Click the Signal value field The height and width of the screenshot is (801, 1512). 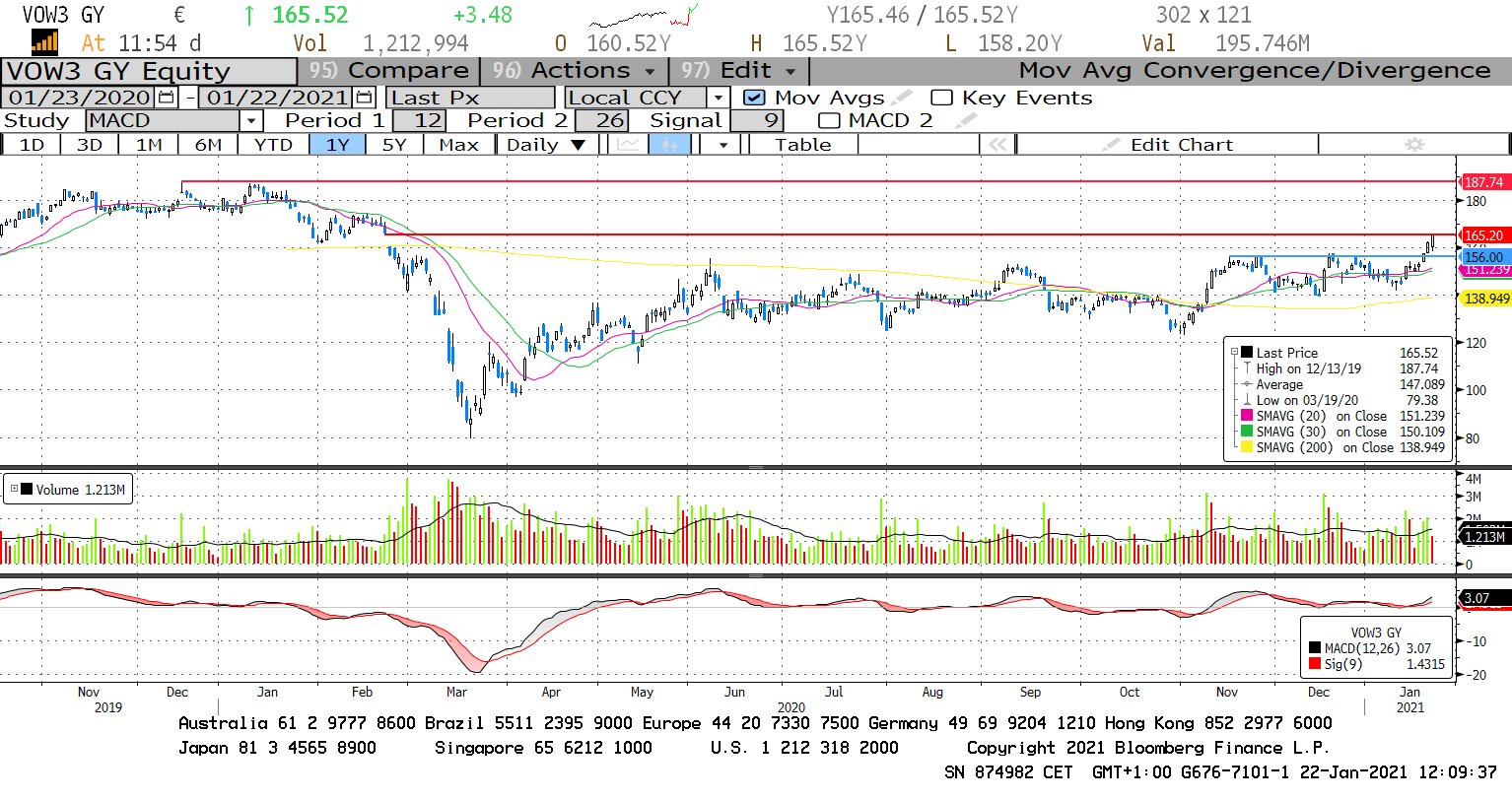pyautogui.click(x=756, y=120)
